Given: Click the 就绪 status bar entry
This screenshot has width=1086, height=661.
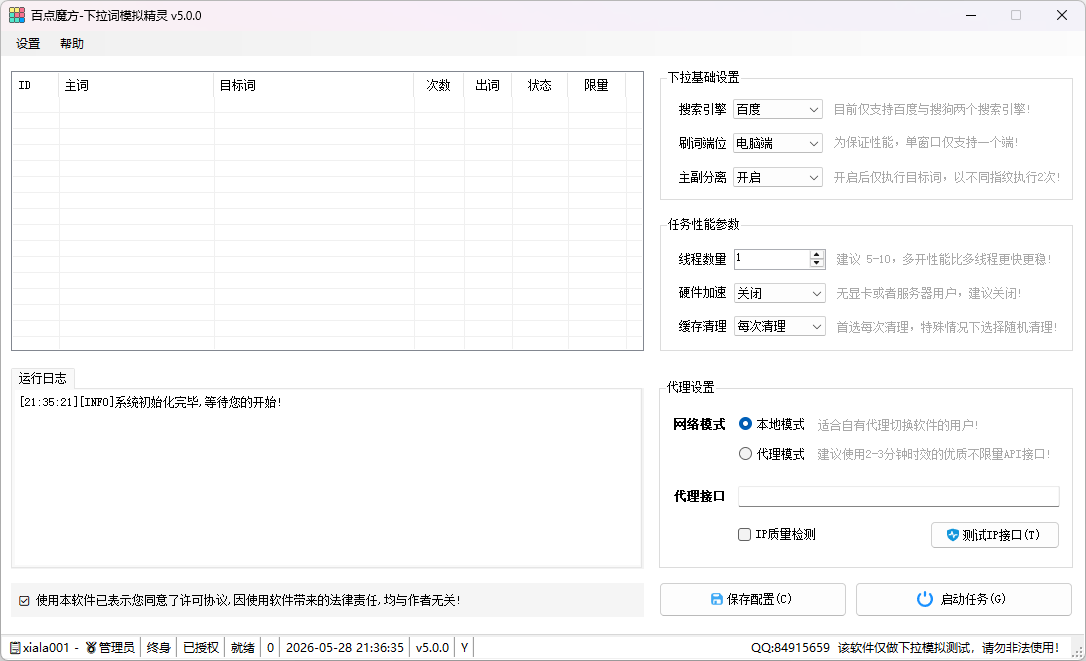Looking at the screenshot, I should click(243, 648).
